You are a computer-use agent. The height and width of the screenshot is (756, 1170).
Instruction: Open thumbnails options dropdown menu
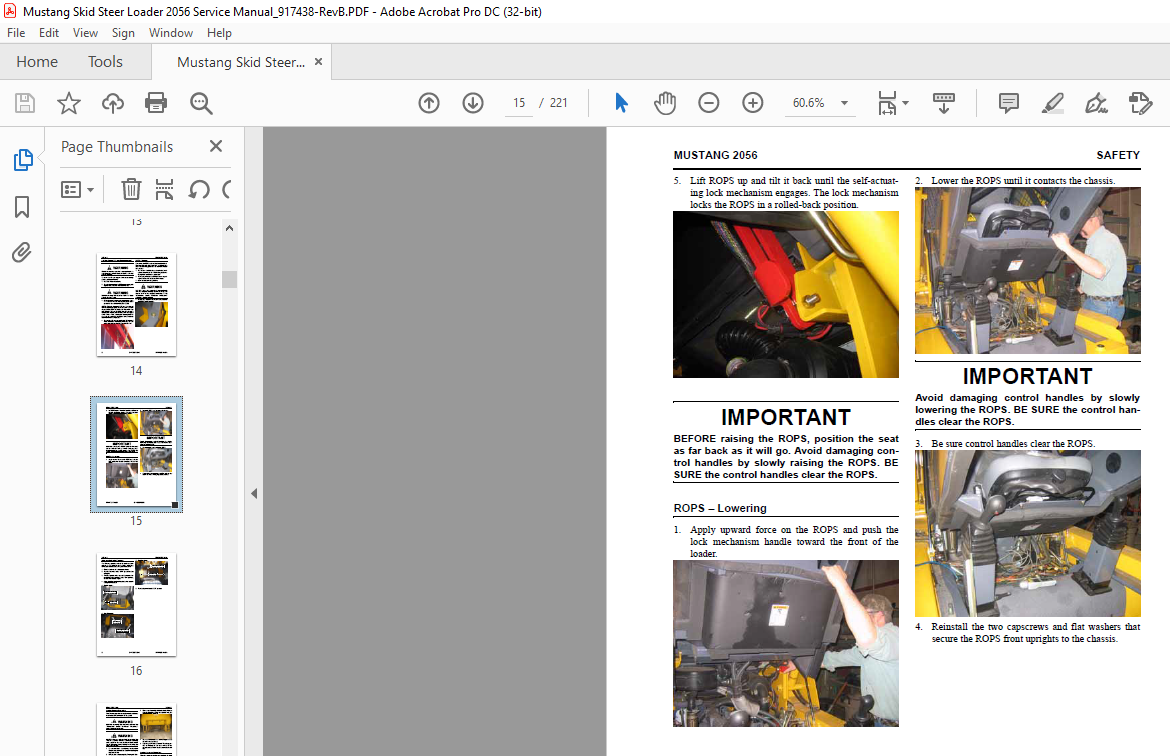[78, 190]
